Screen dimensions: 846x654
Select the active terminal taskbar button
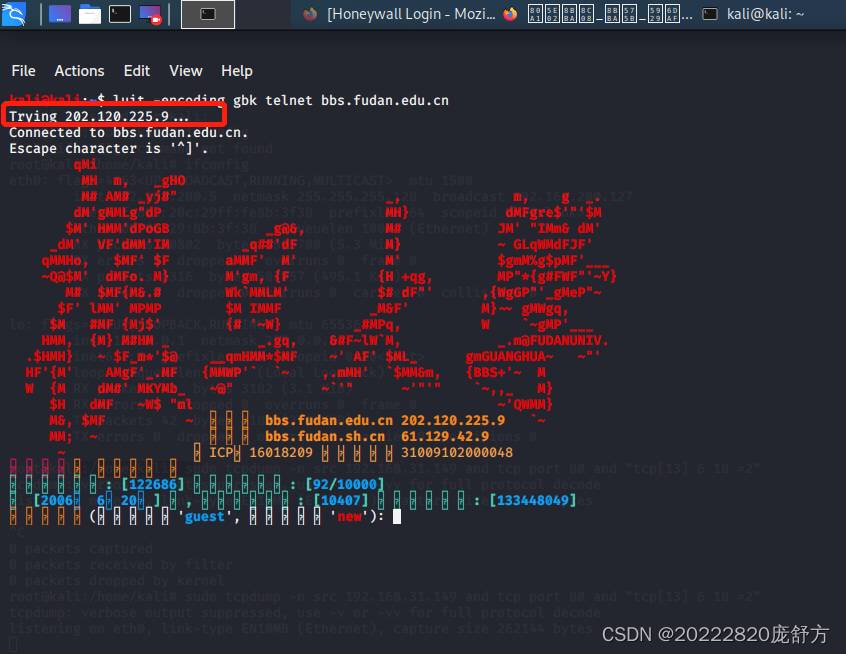208,15
